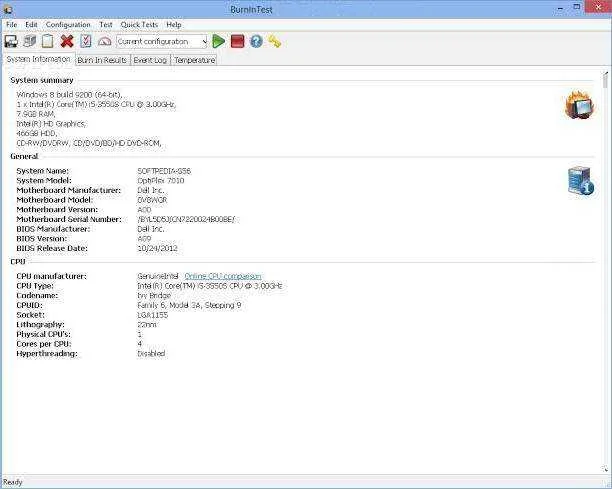Open the Test menu
The image size is (612, 489).
pyautogui.click(x=106, y=25)
